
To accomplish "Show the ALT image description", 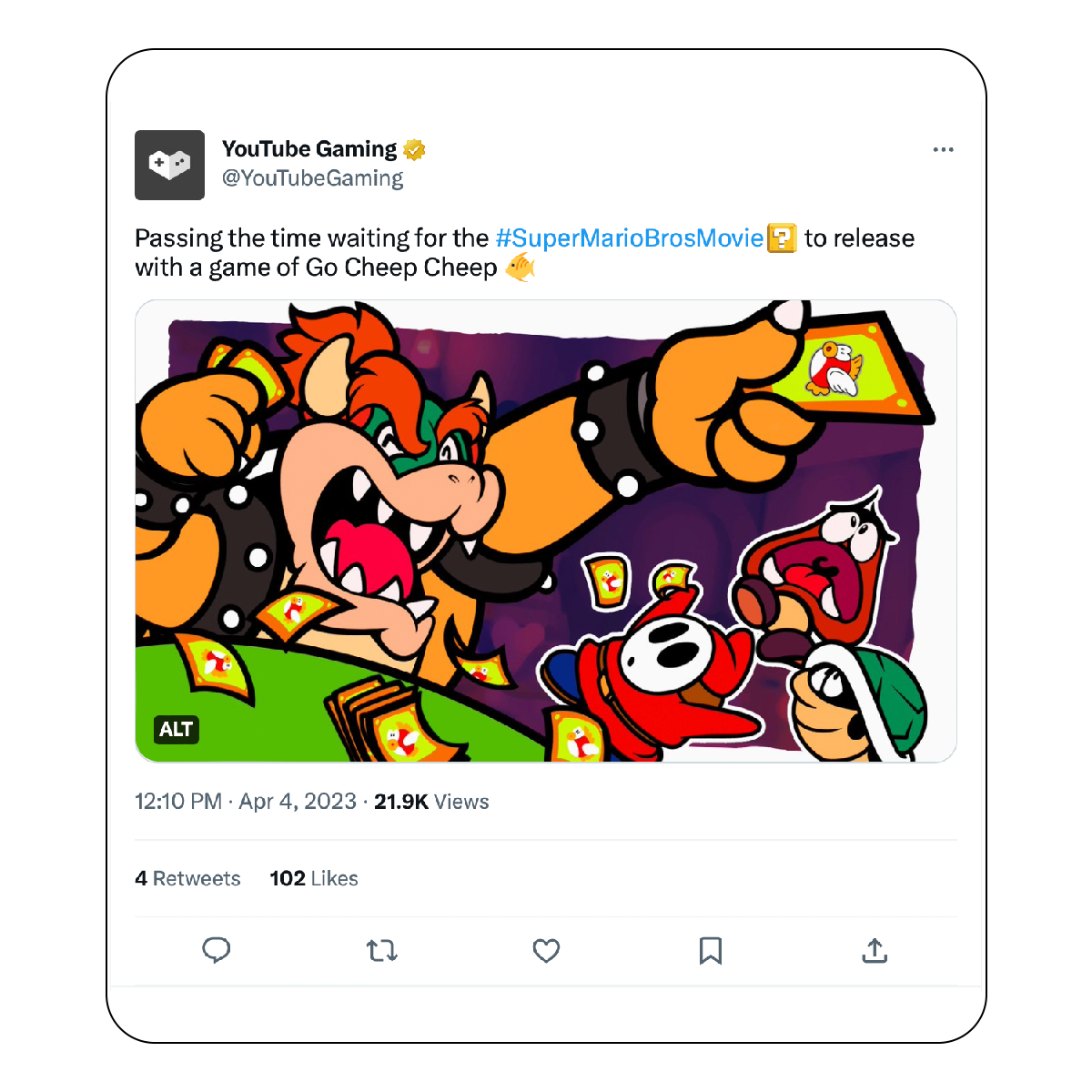I will (176, 729).
